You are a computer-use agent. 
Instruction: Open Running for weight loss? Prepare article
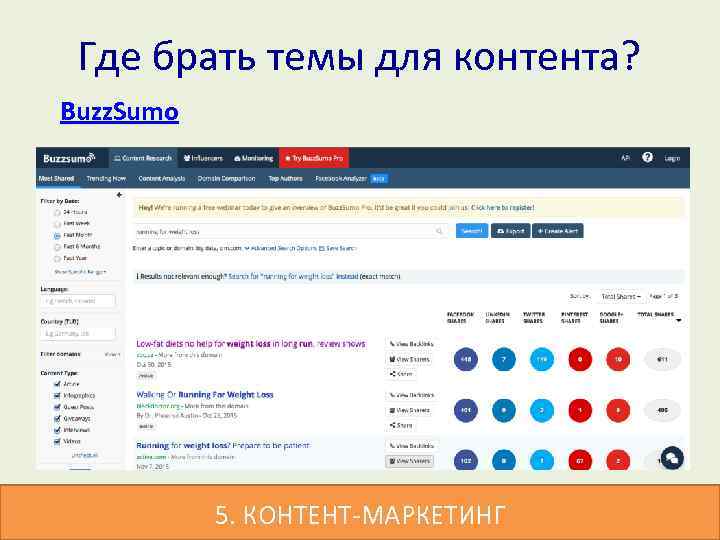point(223,445)
